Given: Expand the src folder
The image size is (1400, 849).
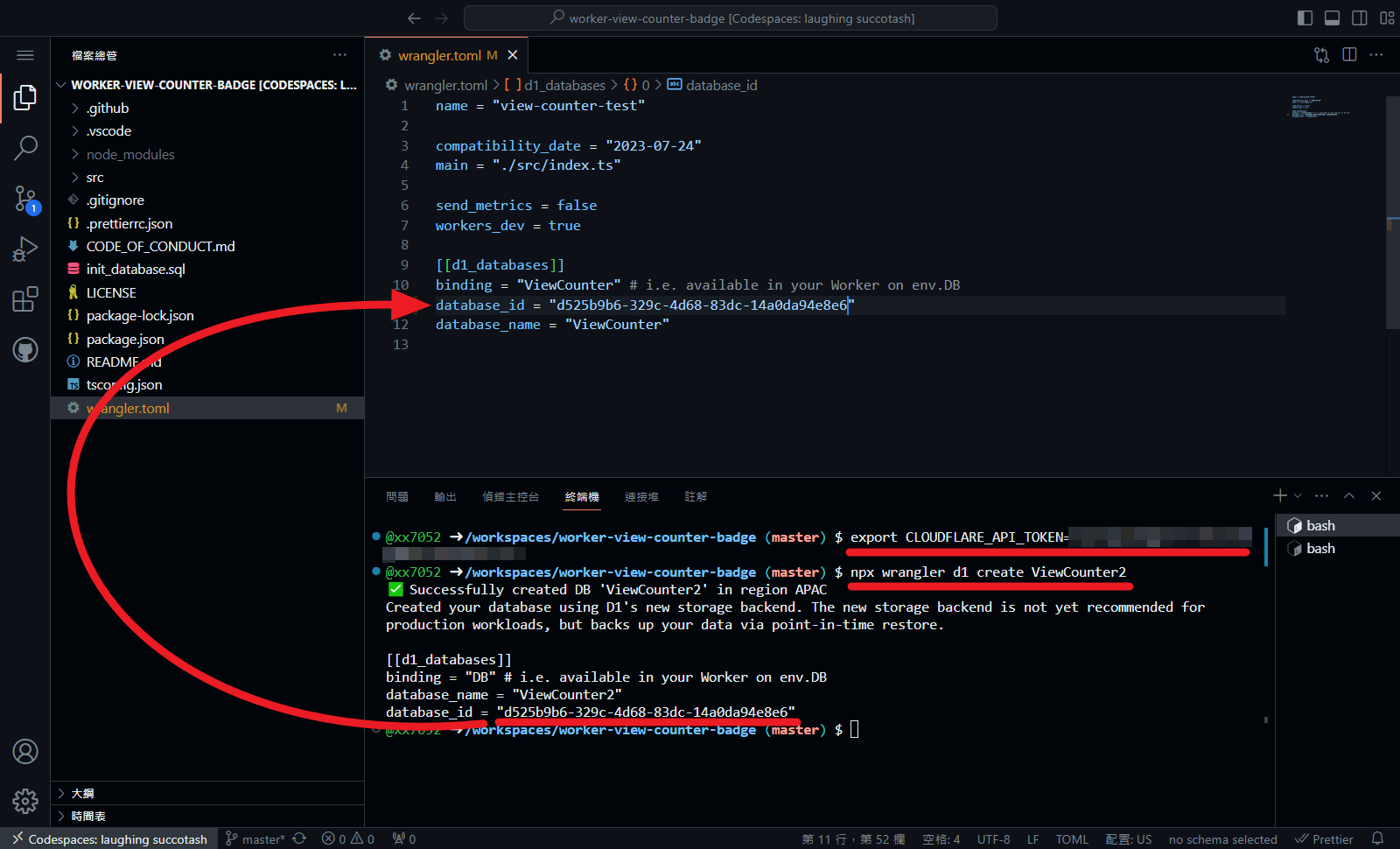Looking at the screenshot, I should (x=94, y=178).
